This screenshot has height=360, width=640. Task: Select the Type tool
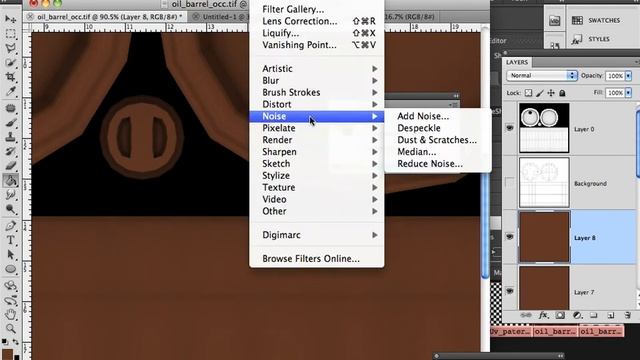(x=11, y=240)
